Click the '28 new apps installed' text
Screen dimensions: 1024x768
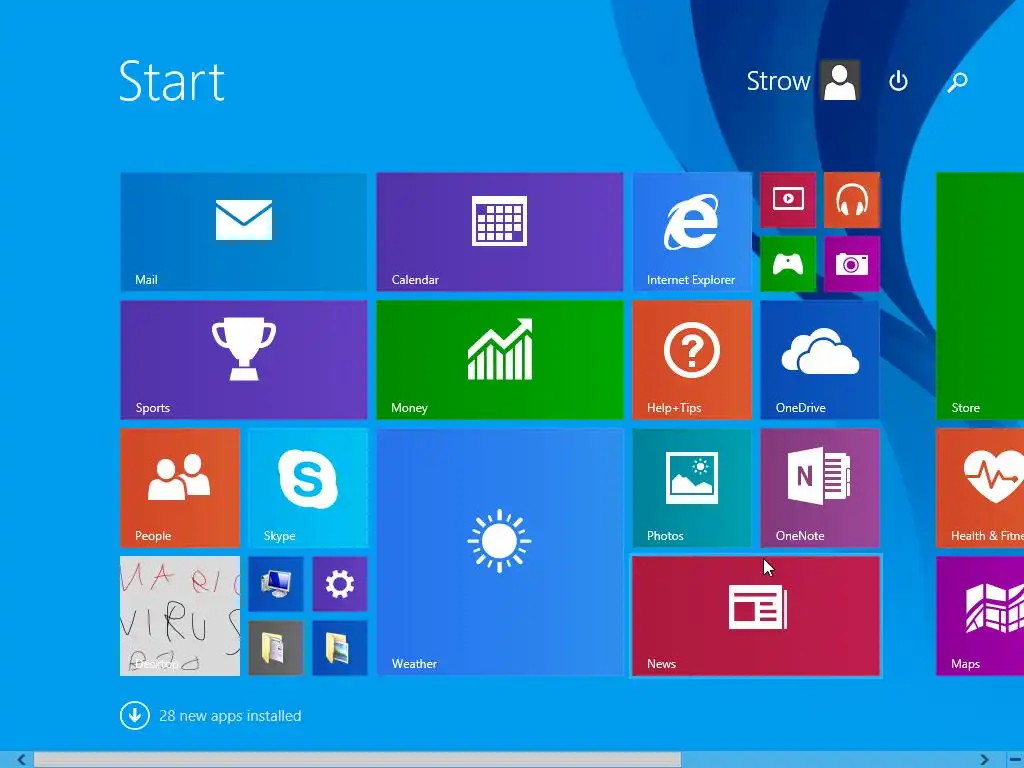pyautogui.click(x=231, y=716)
